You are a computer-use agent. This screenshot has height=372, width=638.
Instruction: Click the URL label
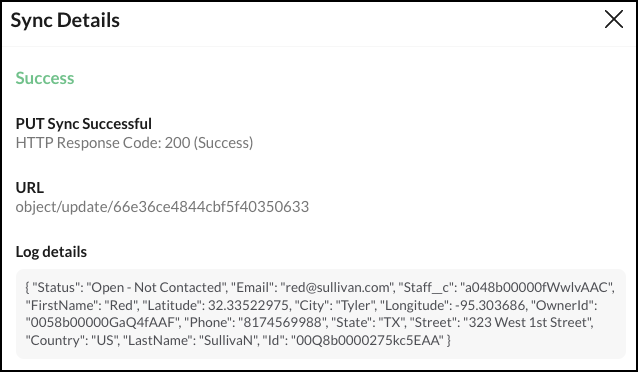click(x=29, y=188)
